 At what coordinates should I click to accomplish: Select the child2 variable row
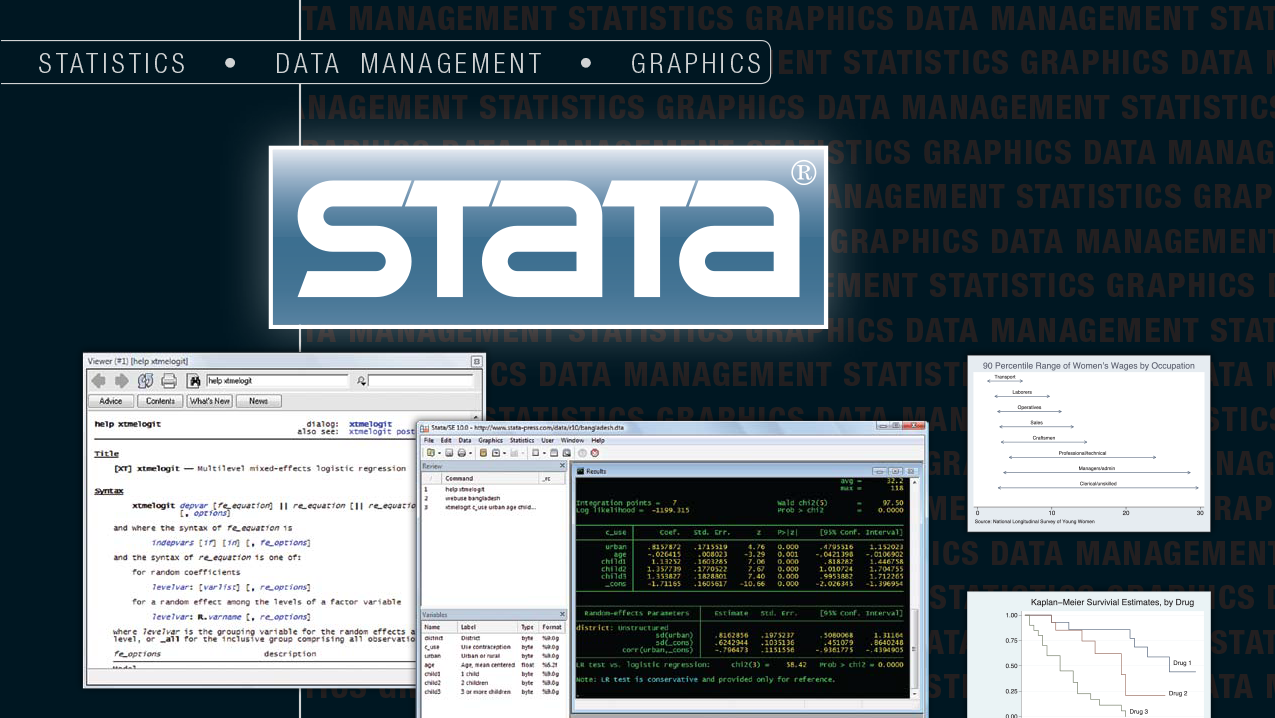[492, 683]
